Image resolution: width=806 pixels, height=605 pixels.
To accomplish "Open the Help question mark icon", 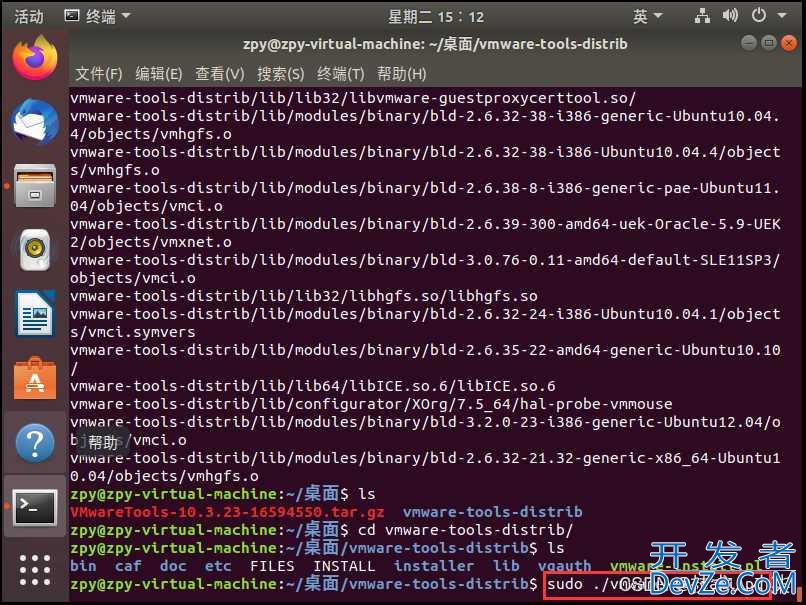I will [x=35, y=442].
